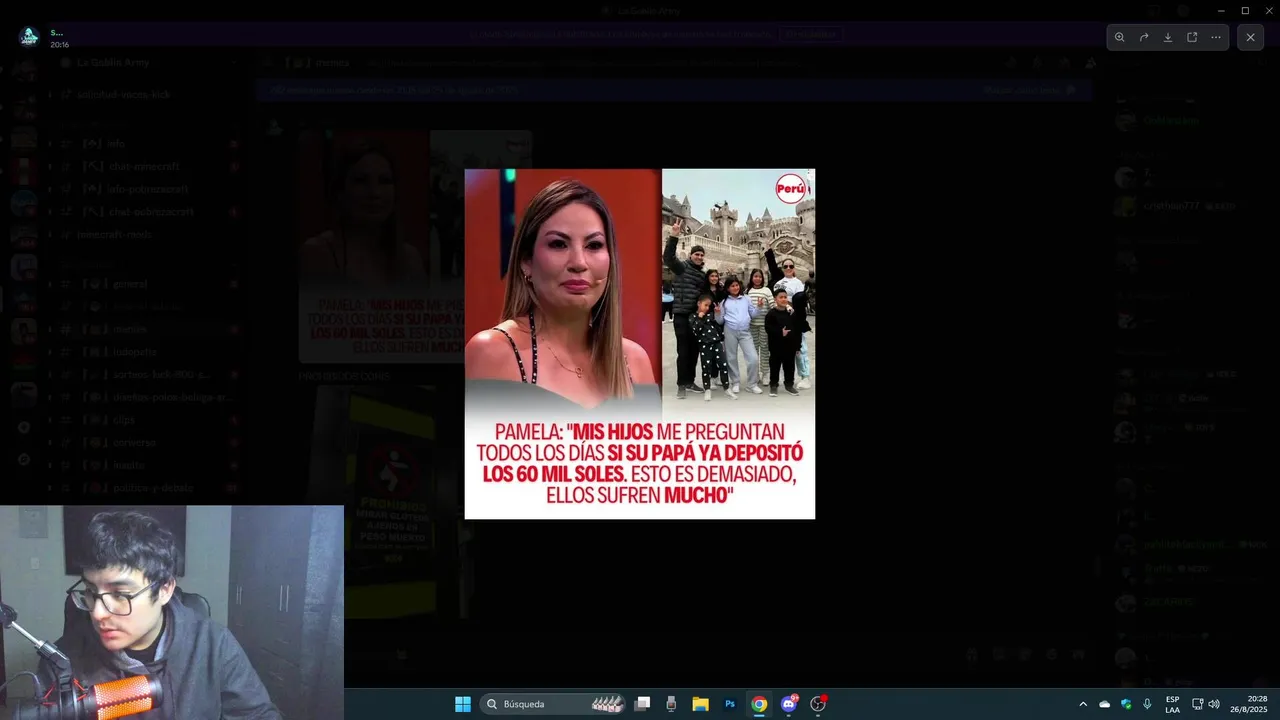Open the Windows Security tray icon
This screenshot has height=720, width=1280.
coord(1126,704)
